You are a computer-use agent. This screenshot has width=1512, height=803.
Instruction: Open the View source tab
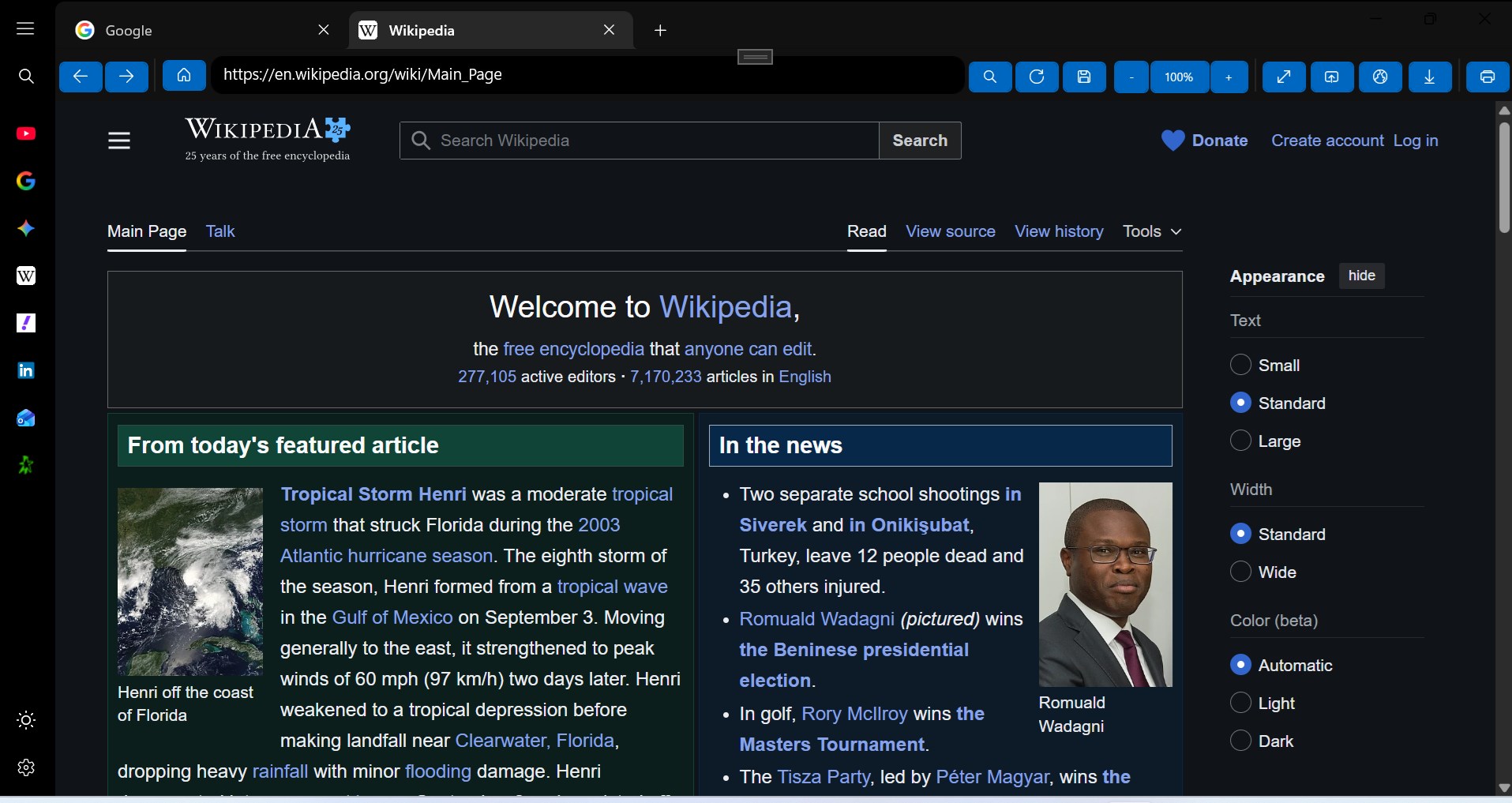pyautogui.click(x=951, y=231)
